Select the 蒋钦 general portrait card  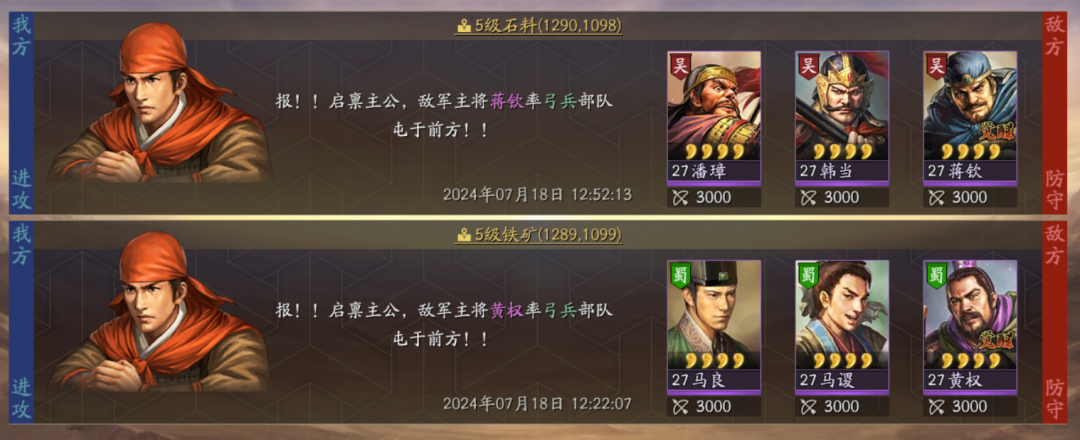tap(970, 118)
